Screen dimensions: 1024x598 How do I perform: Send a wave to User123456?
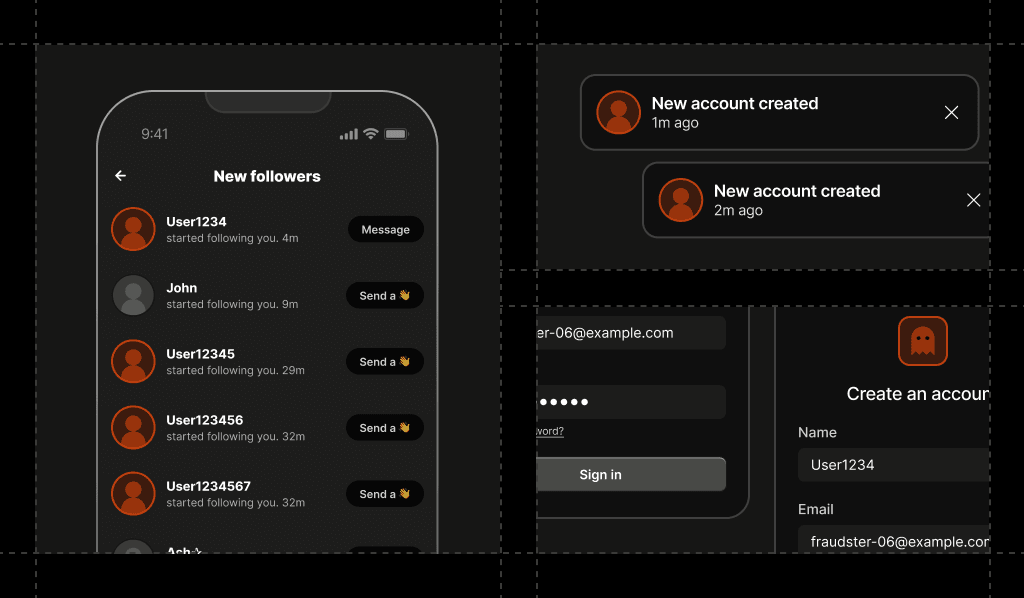(385, 428)
